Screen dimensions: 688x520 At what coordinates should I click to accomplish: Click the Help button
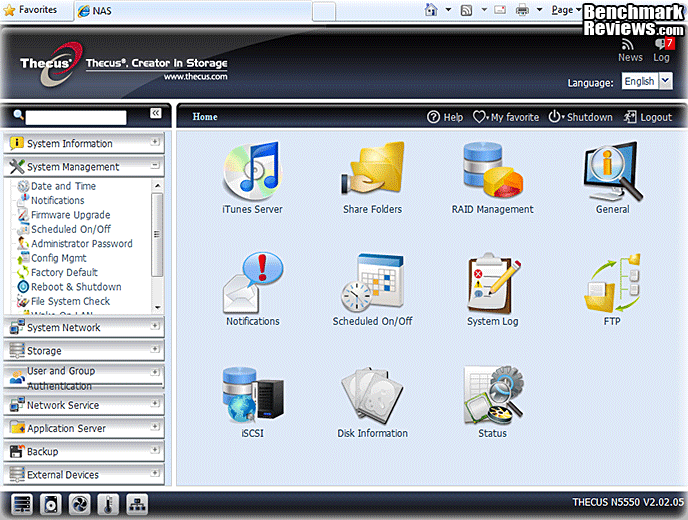[445, 117]
